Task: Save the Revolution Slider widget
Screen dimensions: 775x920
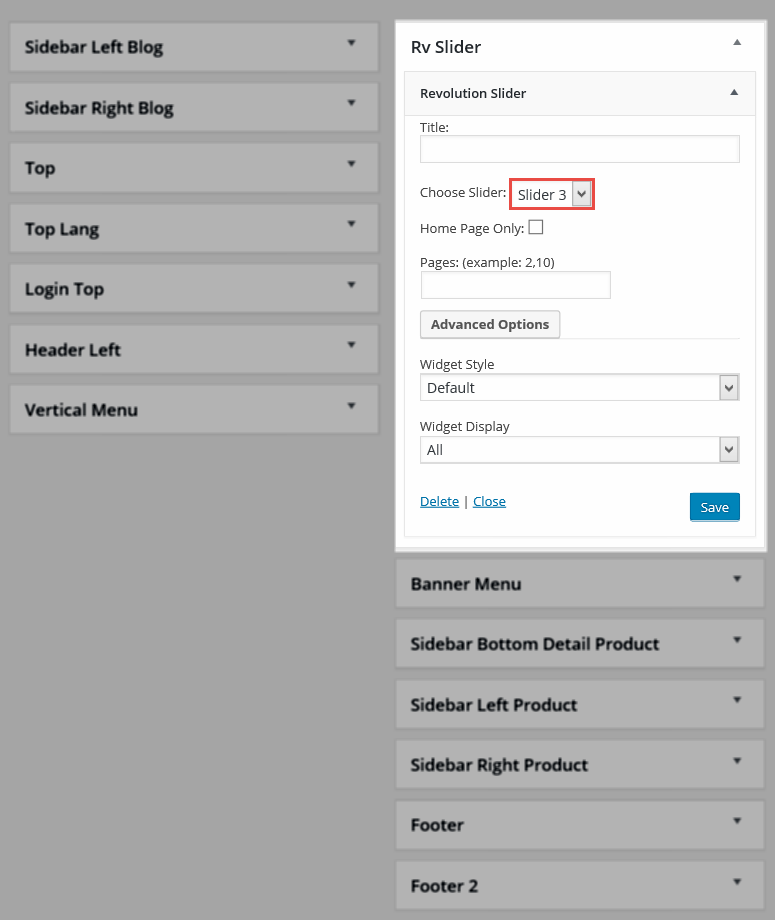Action: pos(715,507)
